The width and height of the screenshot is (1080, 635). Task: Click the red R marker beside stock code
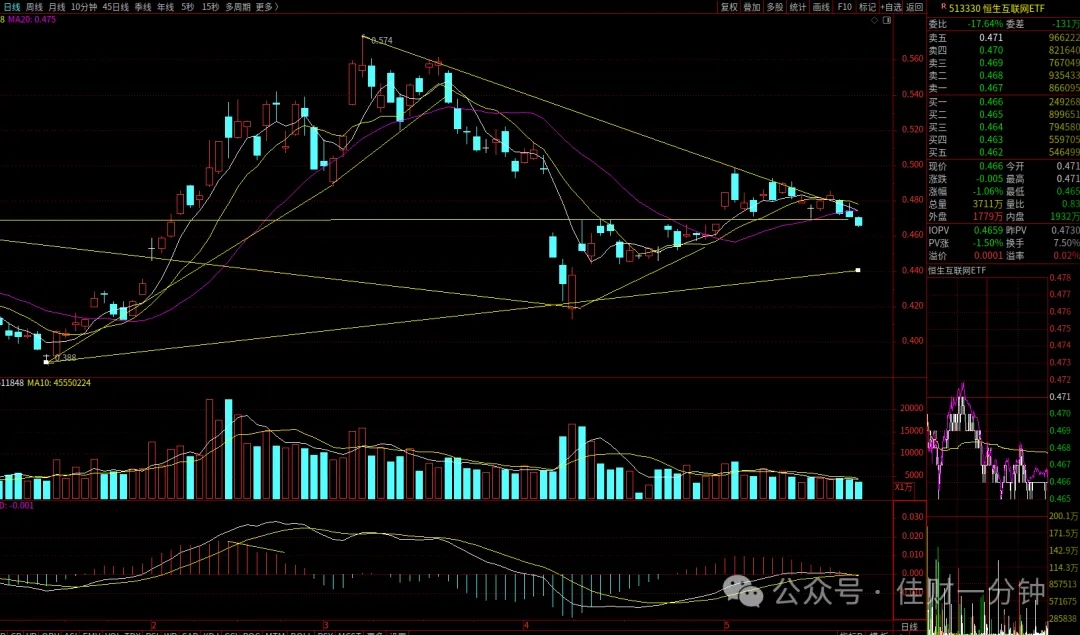(x=943, y=7)
